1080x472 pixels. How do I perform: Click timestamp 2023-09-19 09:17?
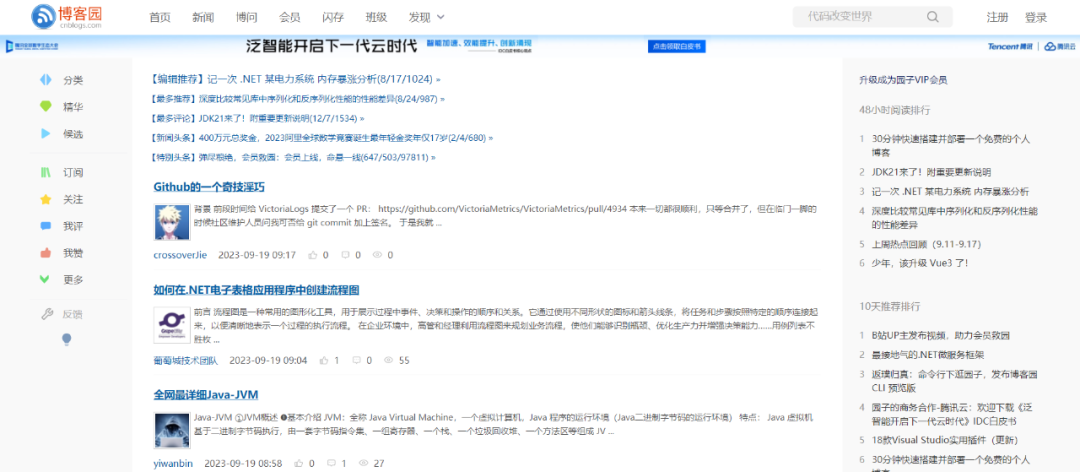tap(257, 255)
